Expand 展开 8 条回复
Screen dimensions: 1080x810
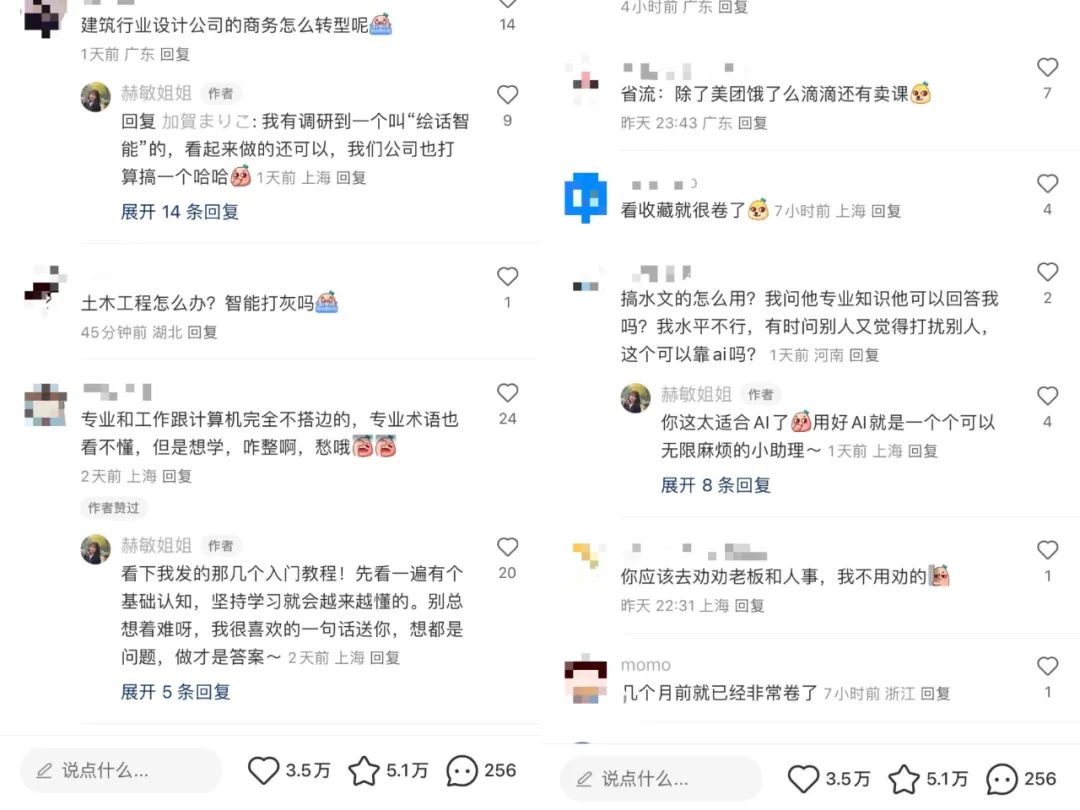716,485
